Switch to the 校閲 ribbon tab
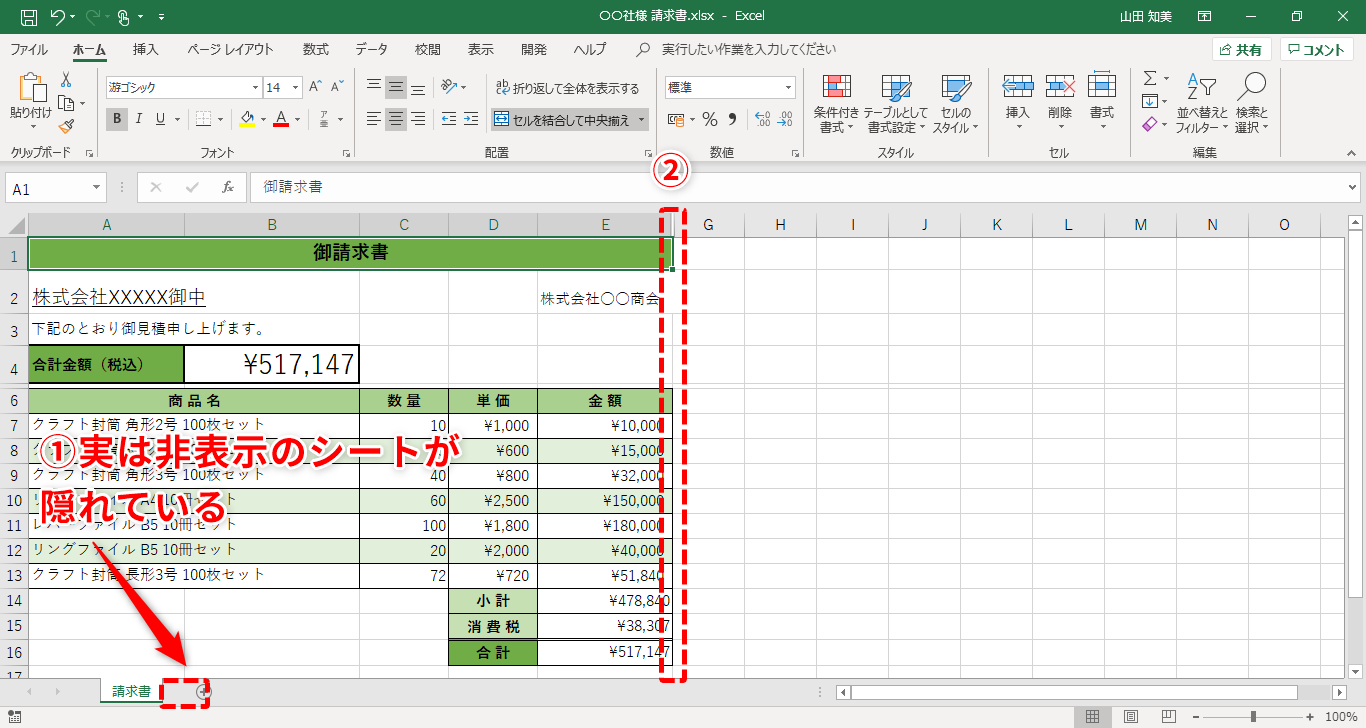1366x728 pixels. pos(428,49)
